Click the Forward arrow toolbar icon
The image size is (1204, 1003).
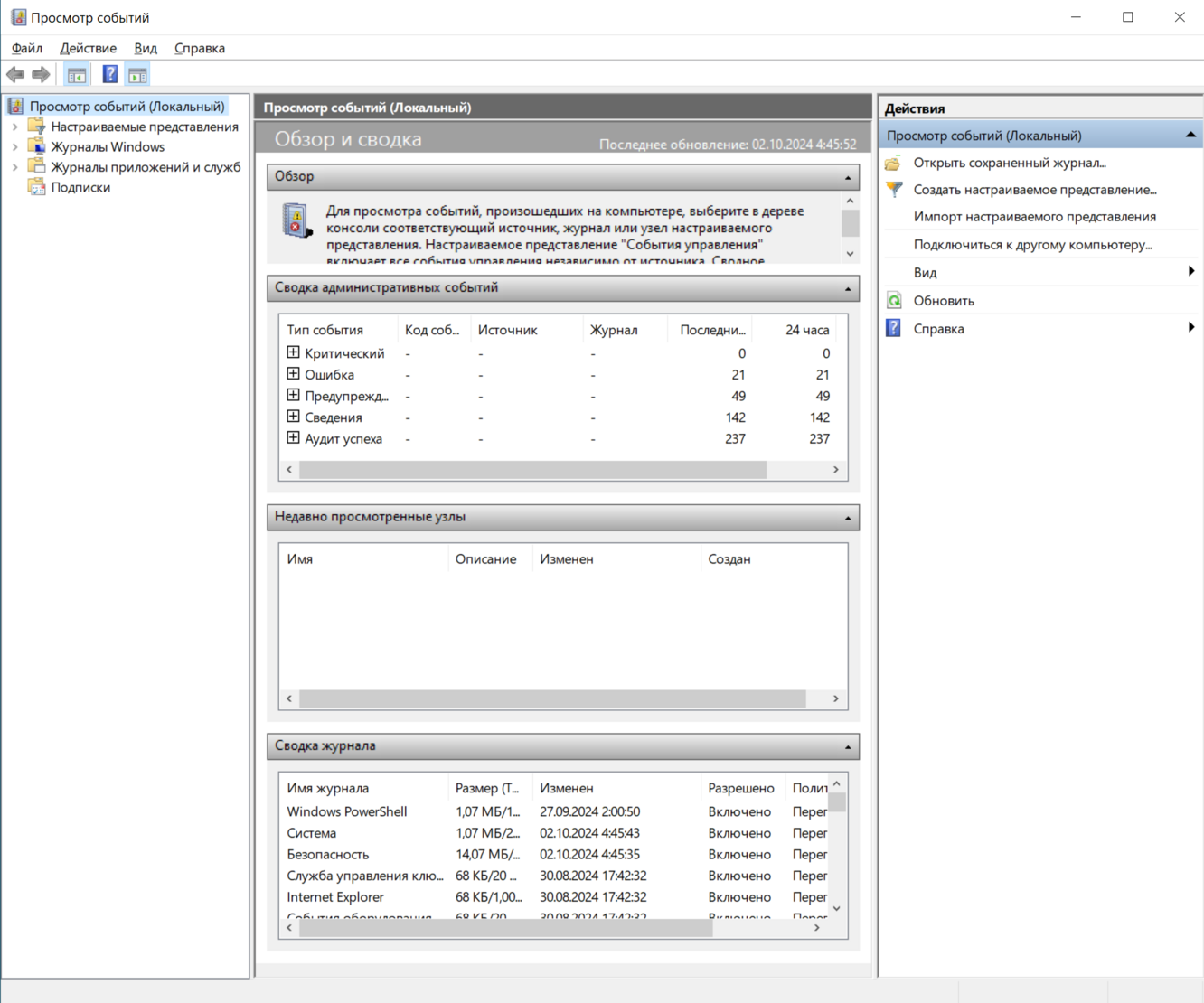41,75
